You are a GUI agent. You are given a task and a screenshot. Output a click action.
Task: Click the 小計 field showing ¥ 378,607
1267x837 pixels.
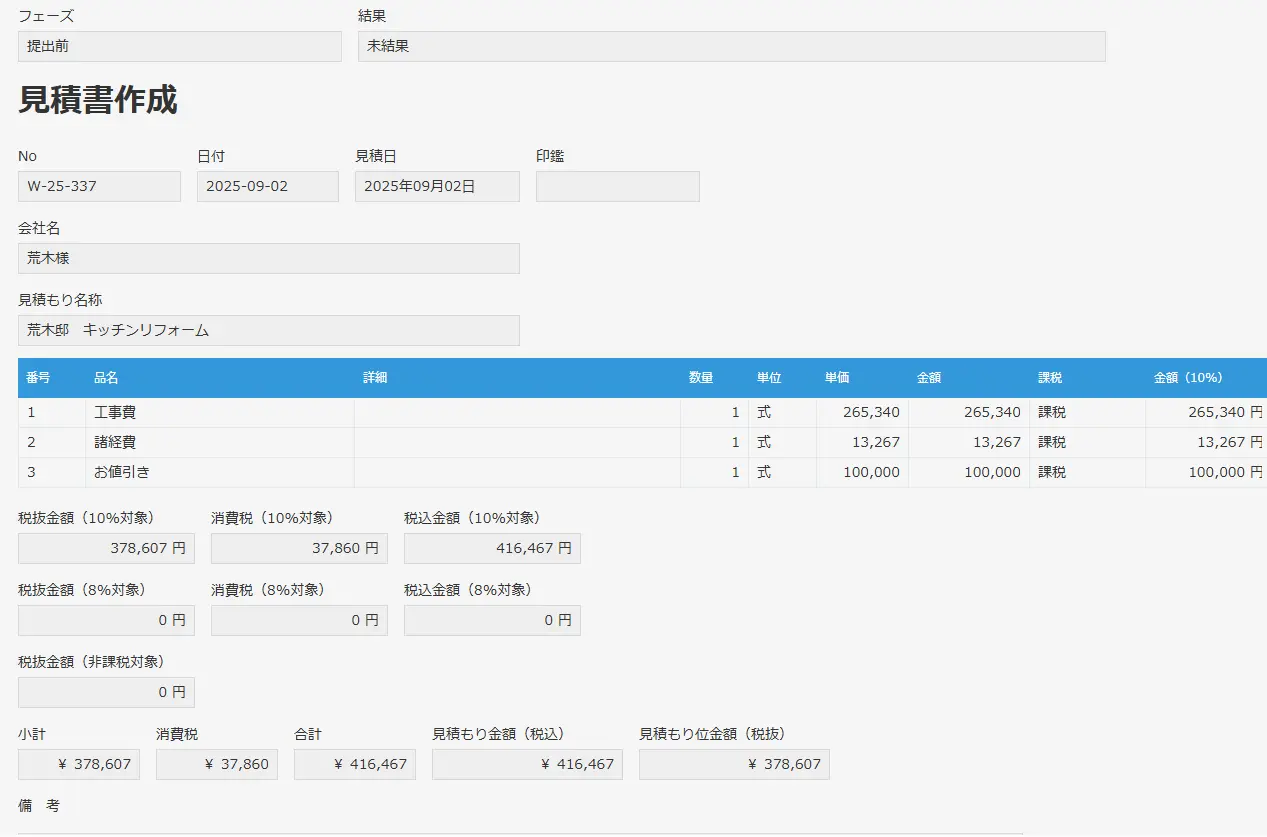[79, 764]
